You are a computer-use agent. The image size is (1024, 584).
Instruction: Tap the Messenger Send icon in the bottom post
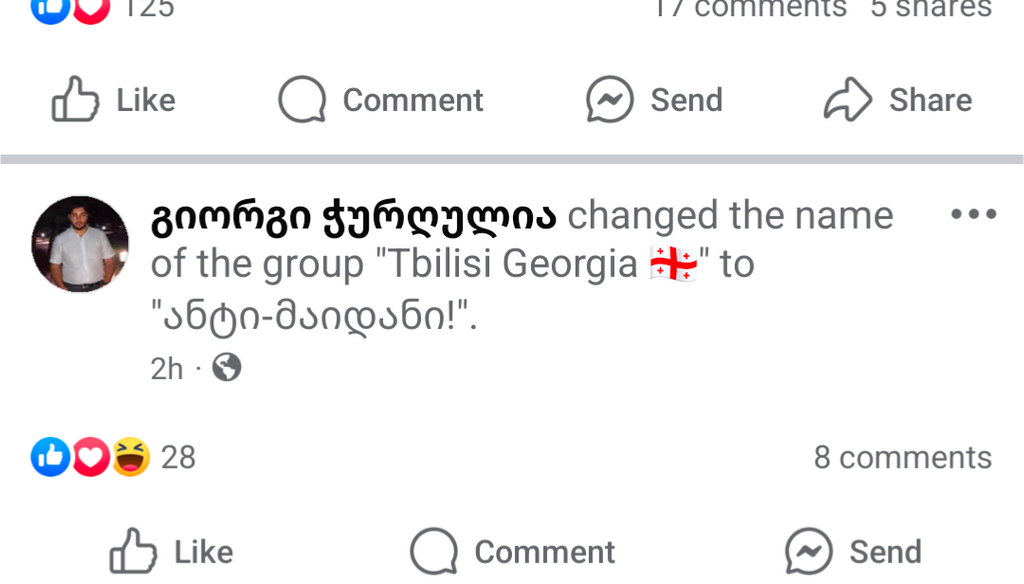(x=808, y=551)
